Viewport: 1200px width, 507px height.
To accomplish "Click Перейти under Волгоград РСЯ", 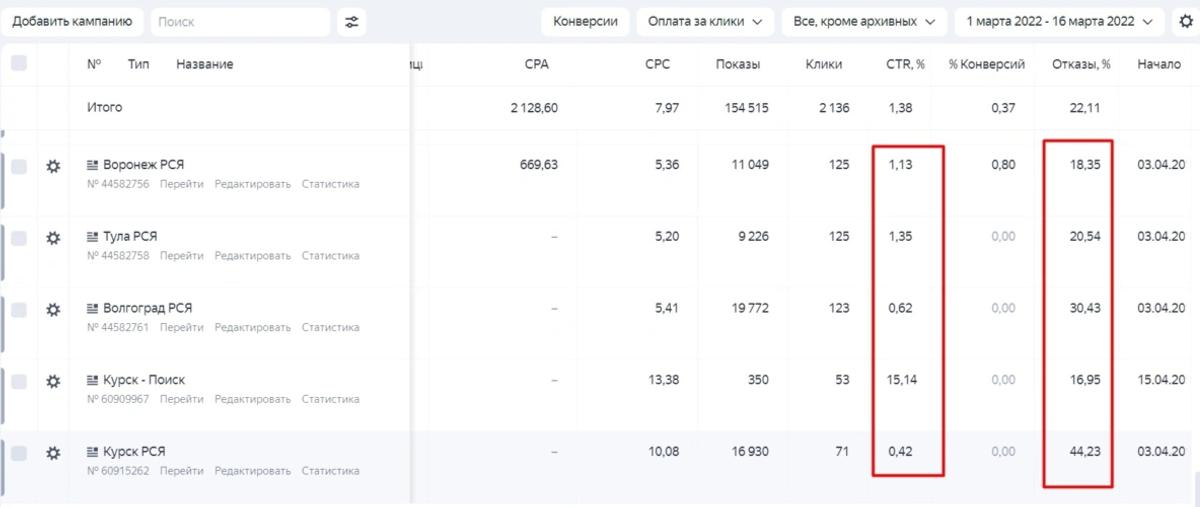I will (x=181, y=327).
